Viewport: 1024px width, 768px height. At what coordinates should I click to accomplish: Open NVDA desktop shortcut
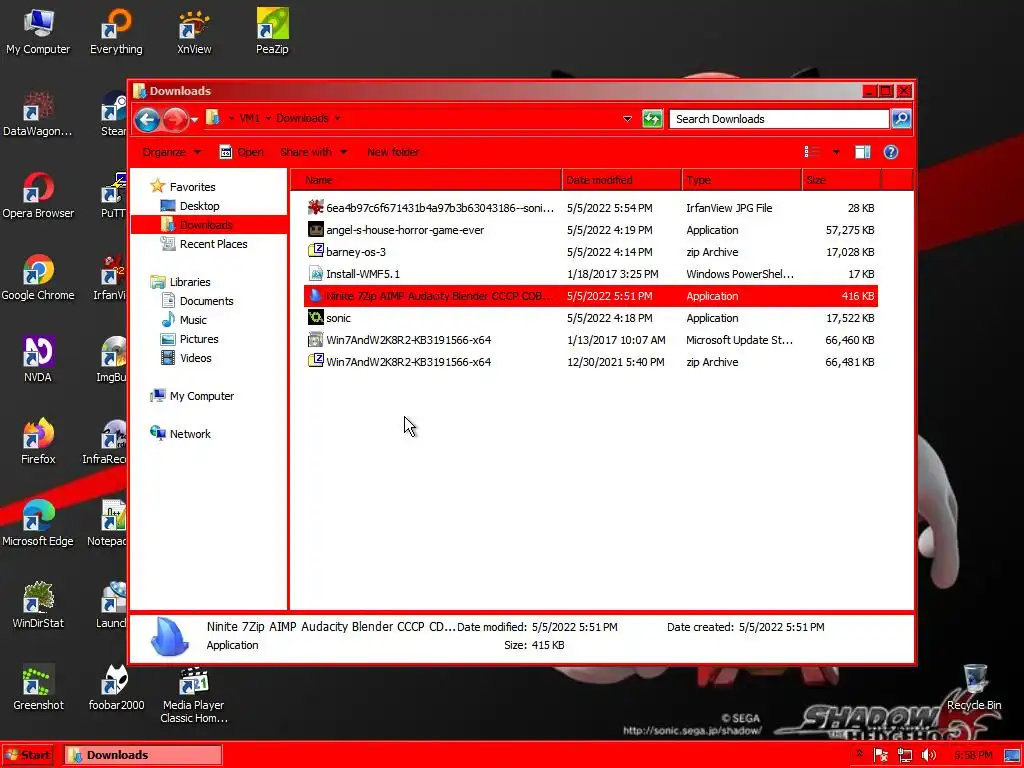[x=38, y=359]
